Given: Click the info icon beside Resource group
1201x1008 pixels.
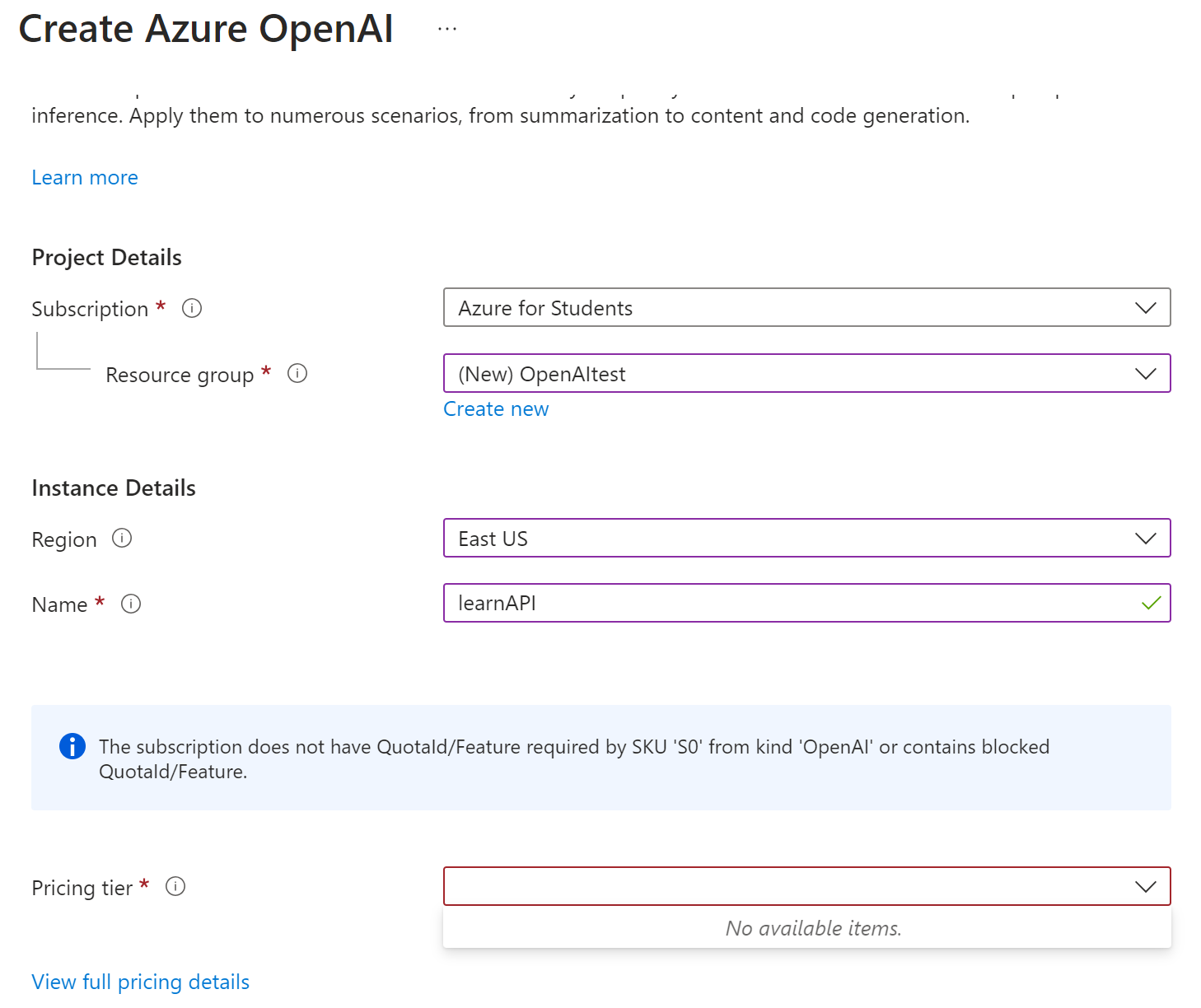Looking at the screenshot, I should 297,373.
